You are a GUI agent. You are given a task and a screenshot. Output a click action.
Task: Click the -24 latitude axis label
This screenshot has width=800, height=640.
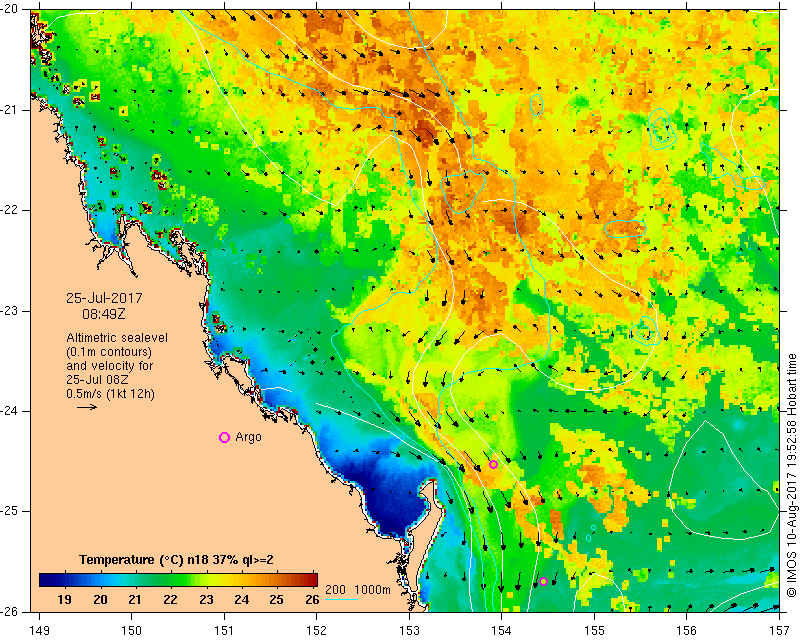pos(10,411)
